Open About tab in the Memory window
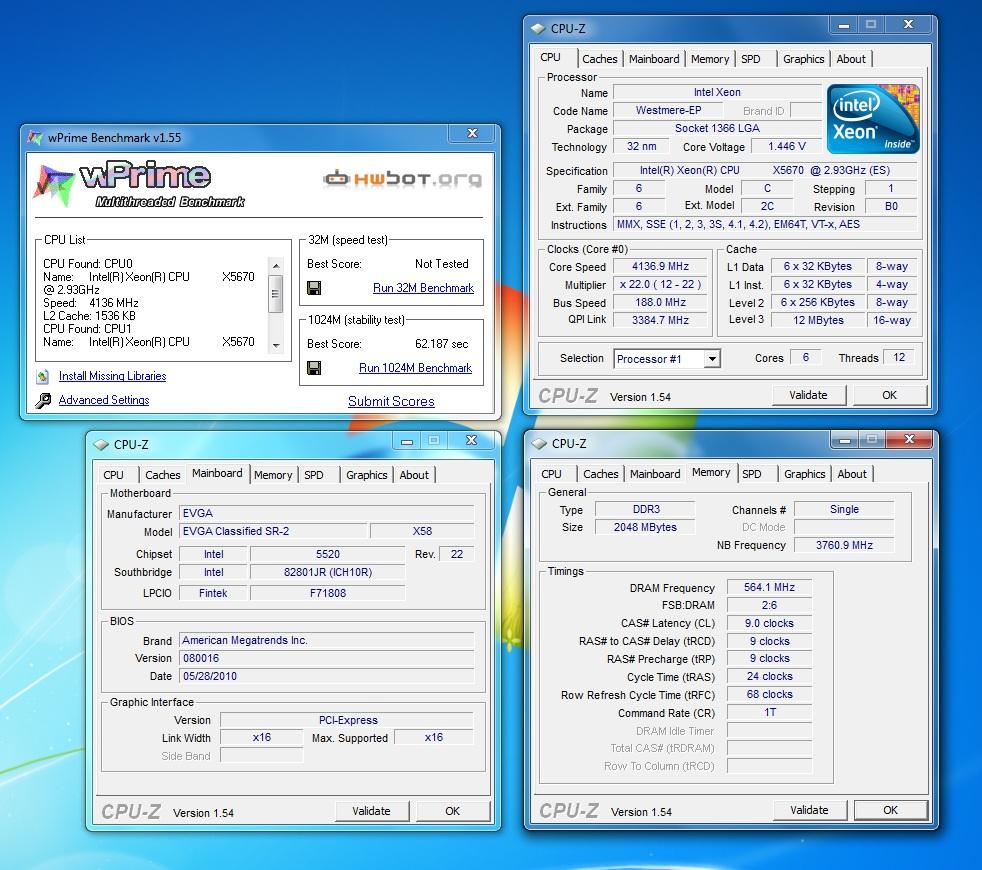Image resolution: width=982 pixels, height=870 pixels. [x=852, y=474]
